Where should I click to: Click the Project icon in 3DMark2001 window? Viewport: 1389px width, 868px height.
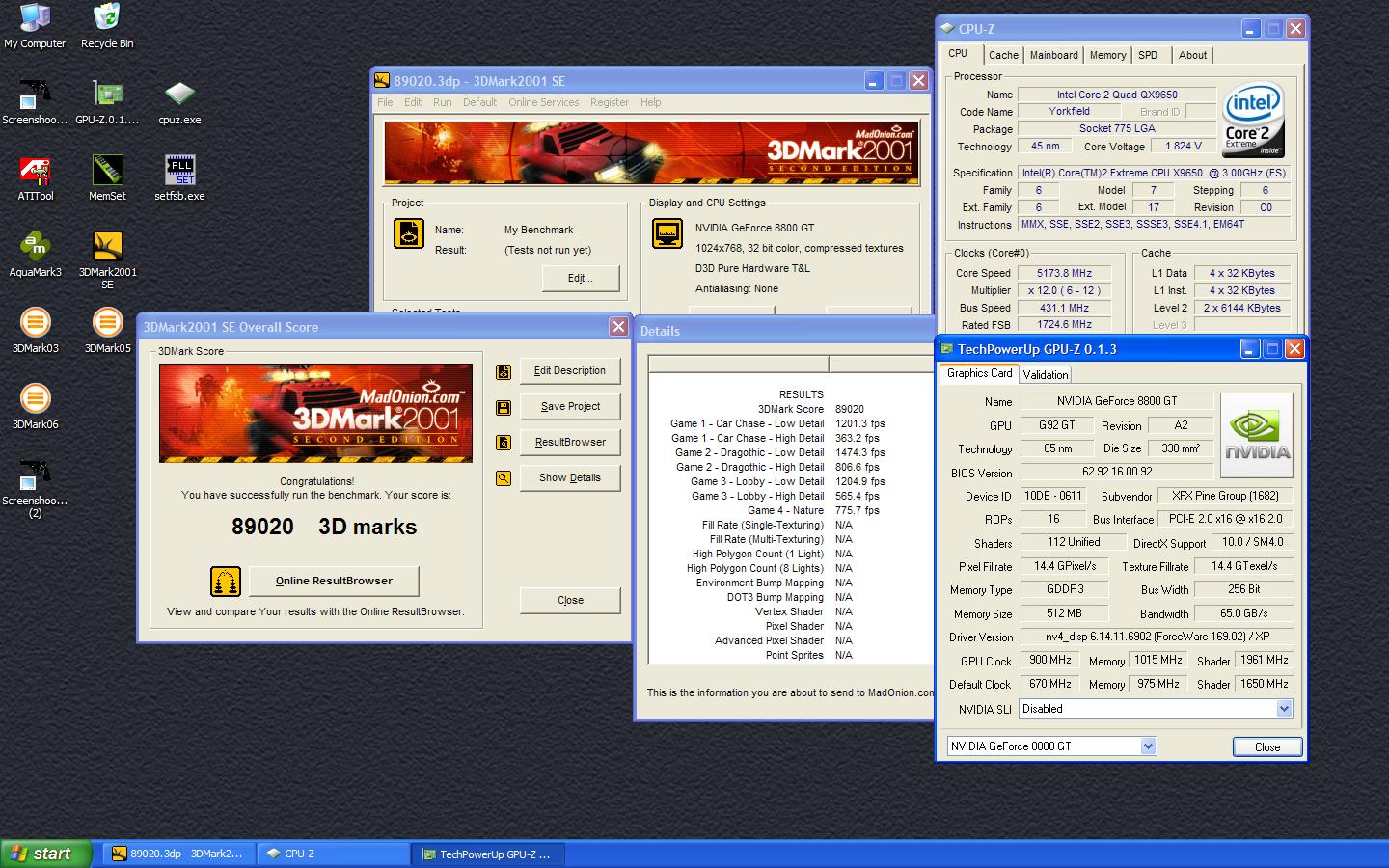point(409,234)
